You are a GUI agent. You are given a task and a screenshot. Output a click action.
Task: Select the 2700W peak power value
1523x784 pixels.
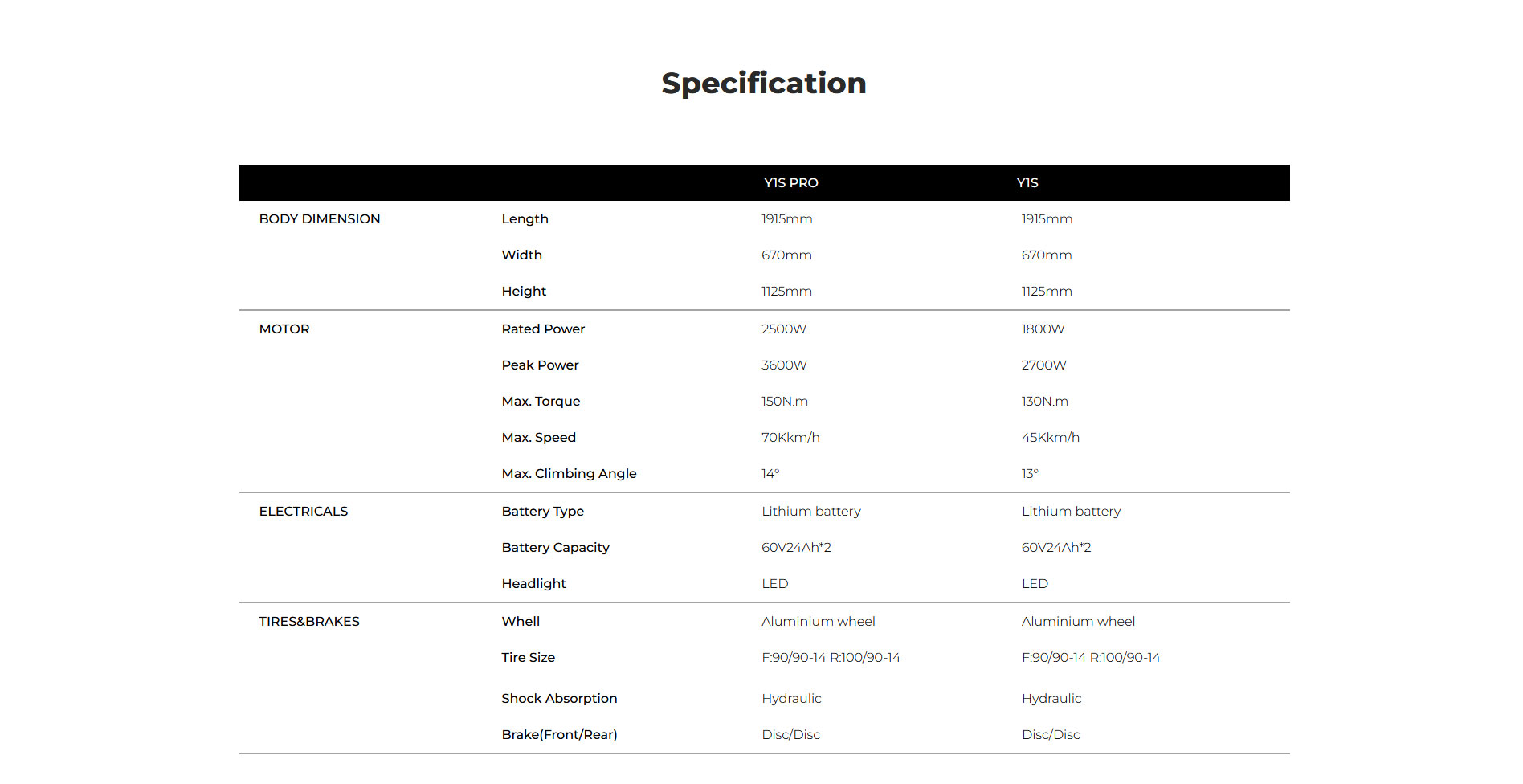pyautogui.click(x=1043, y=365)
